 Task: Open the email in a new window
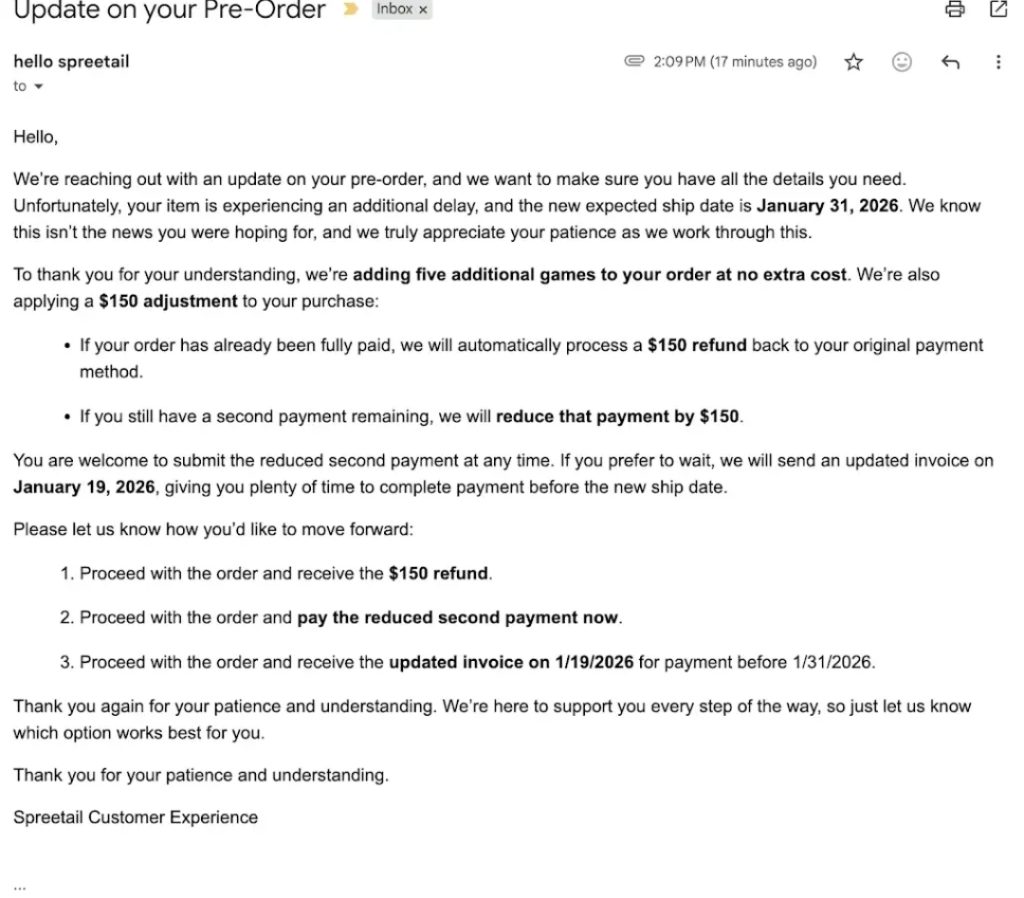[x=998, y=10]
